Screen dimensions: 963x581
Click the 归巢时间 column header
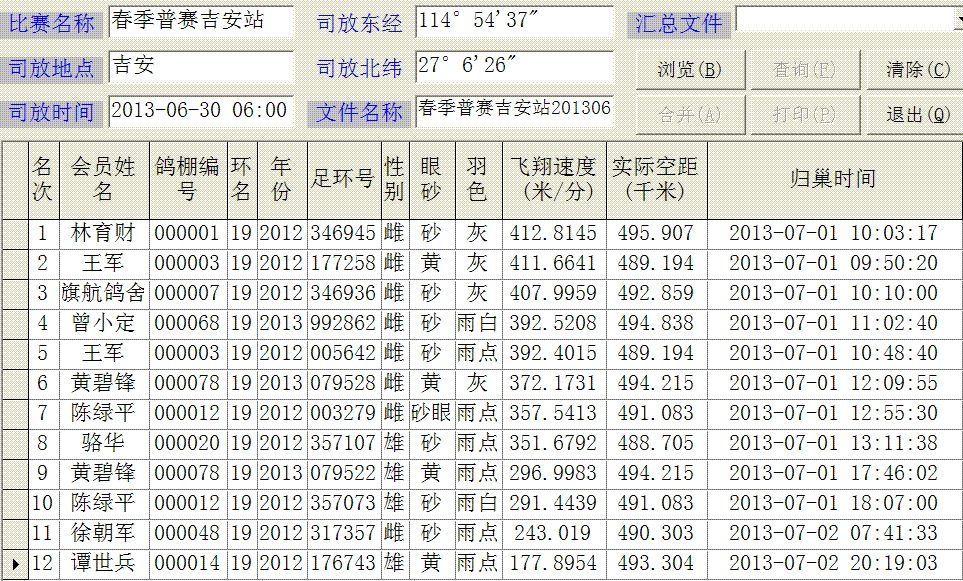coord(832,179)
